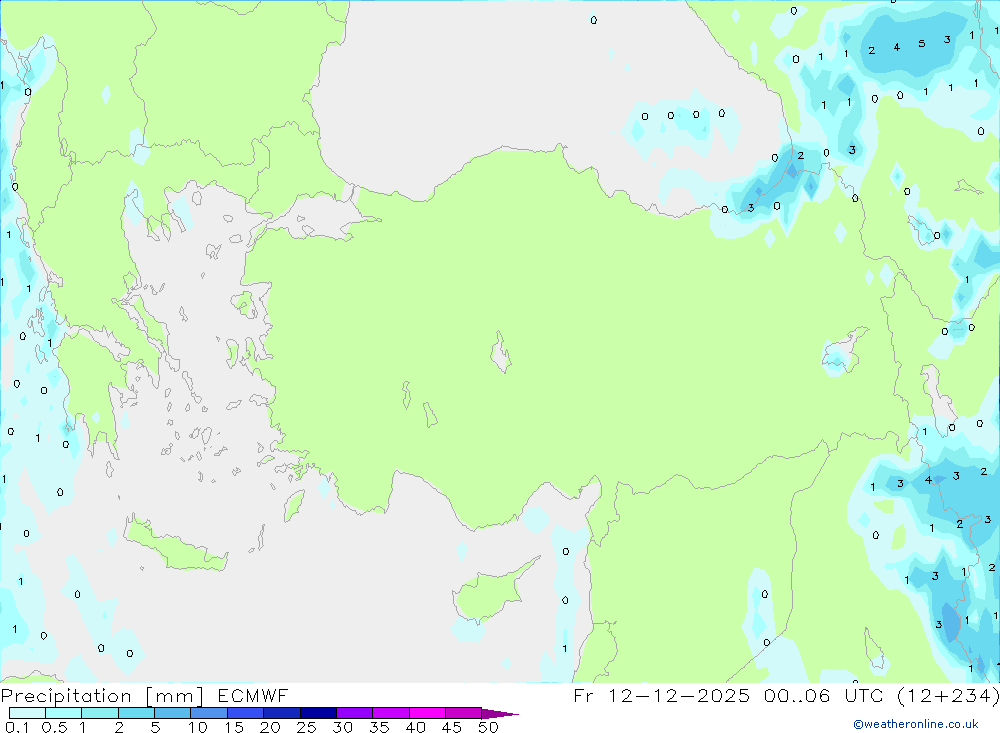Click the "Fr 12-12-2025" forecast date text

[661, 695]
